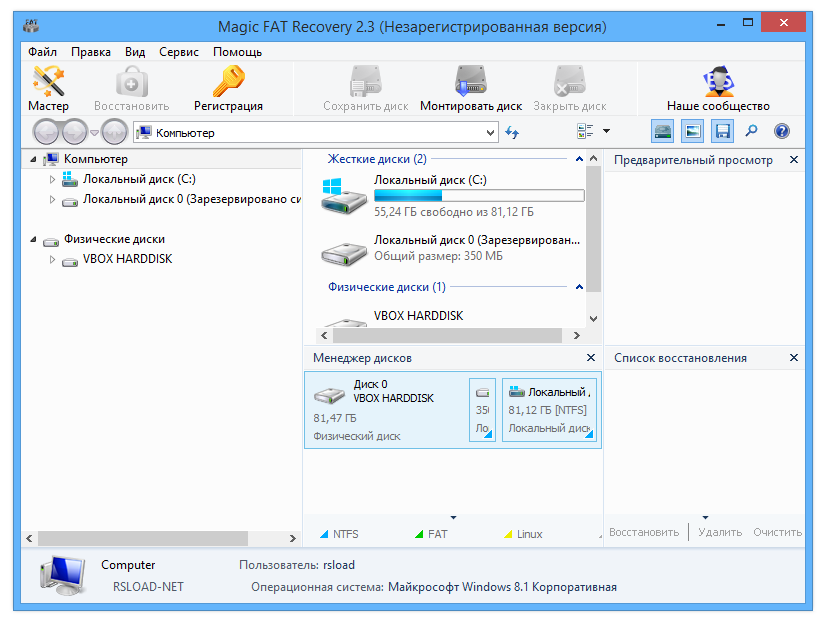Toggle the disk manager panel icon
This screenshot has width=834, height=635.
[x=663, y=131]
